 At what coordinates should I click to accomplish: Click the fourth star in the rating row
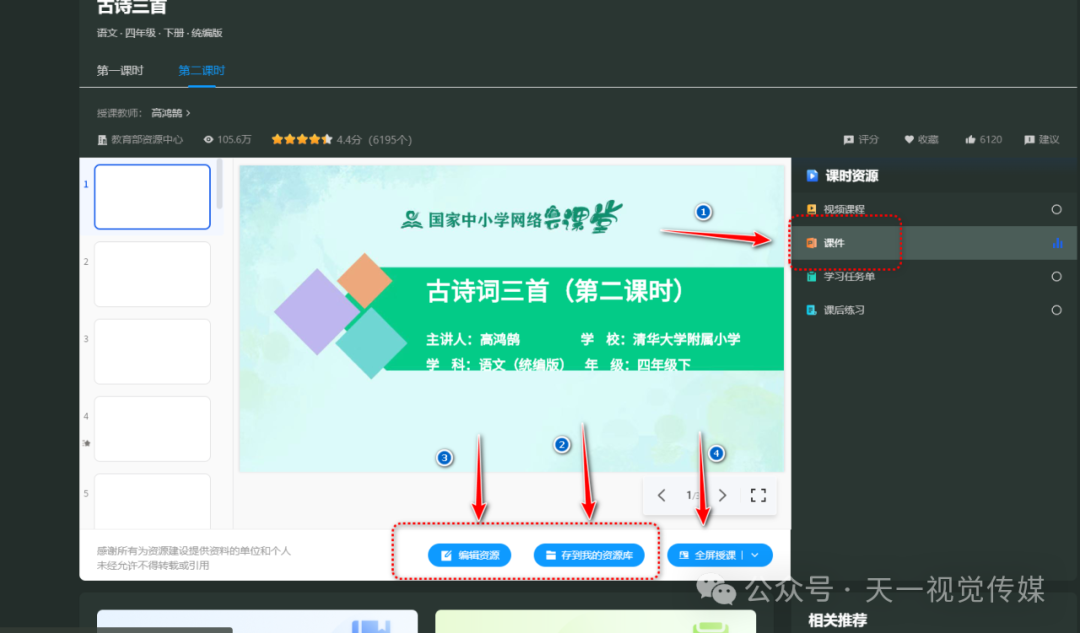tap(314, 139)
